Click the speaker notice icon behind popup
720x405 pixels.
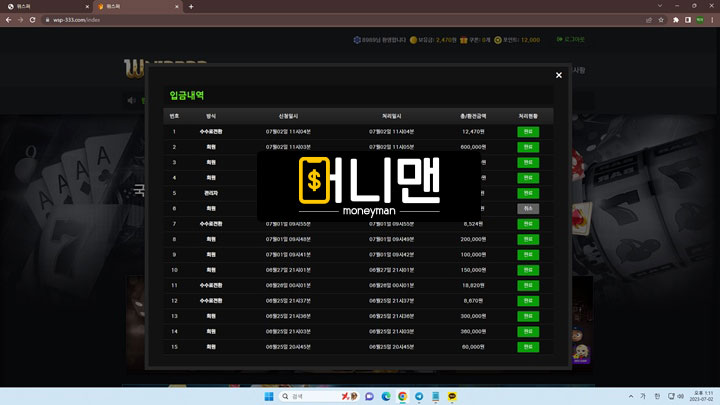tap(131, 100)
